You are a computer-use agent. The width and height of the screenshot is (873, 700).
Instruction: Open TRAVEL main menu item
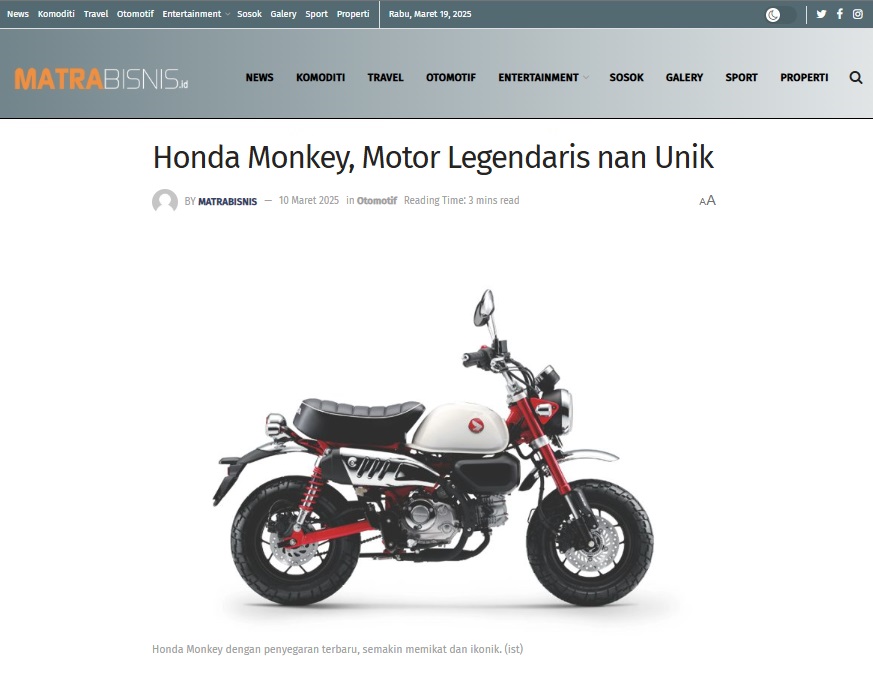pyautogui.click(x=385, y=77)
